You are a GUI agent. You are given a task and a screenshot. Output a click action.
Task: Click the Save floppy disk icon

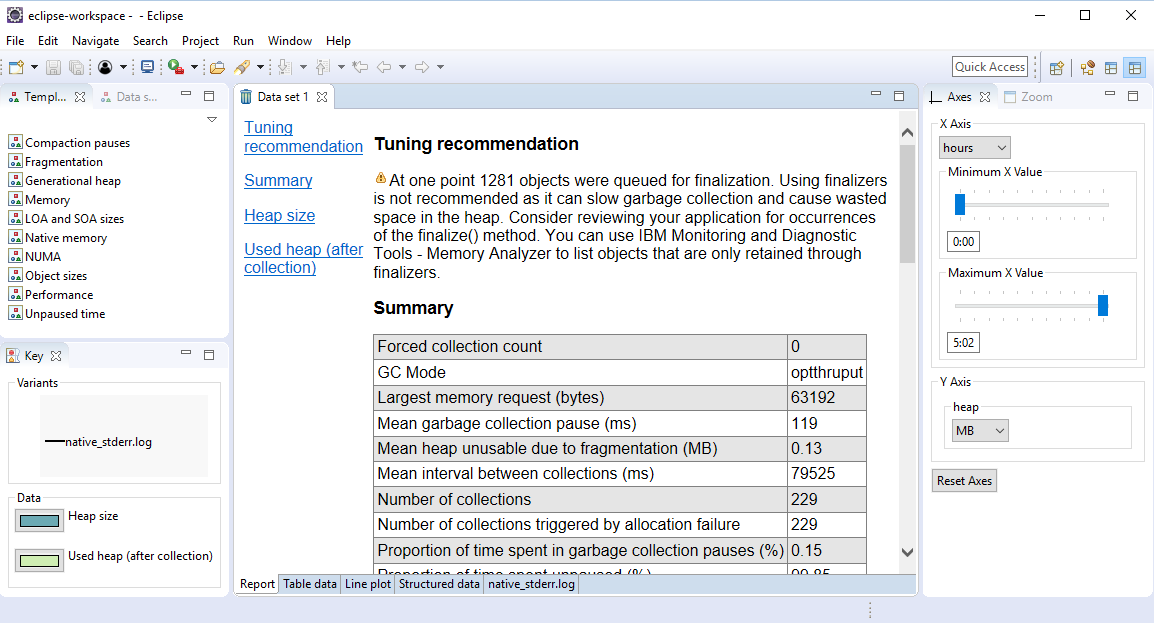(53, 68)
